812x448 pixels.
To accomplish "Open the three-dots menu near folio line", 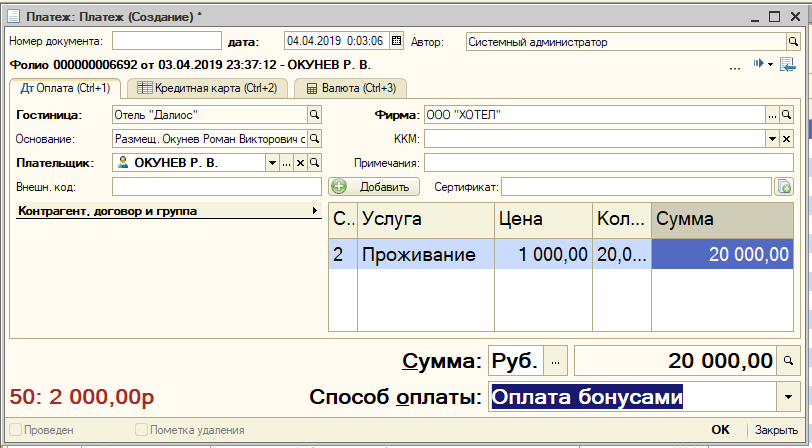I will (734, 67).
